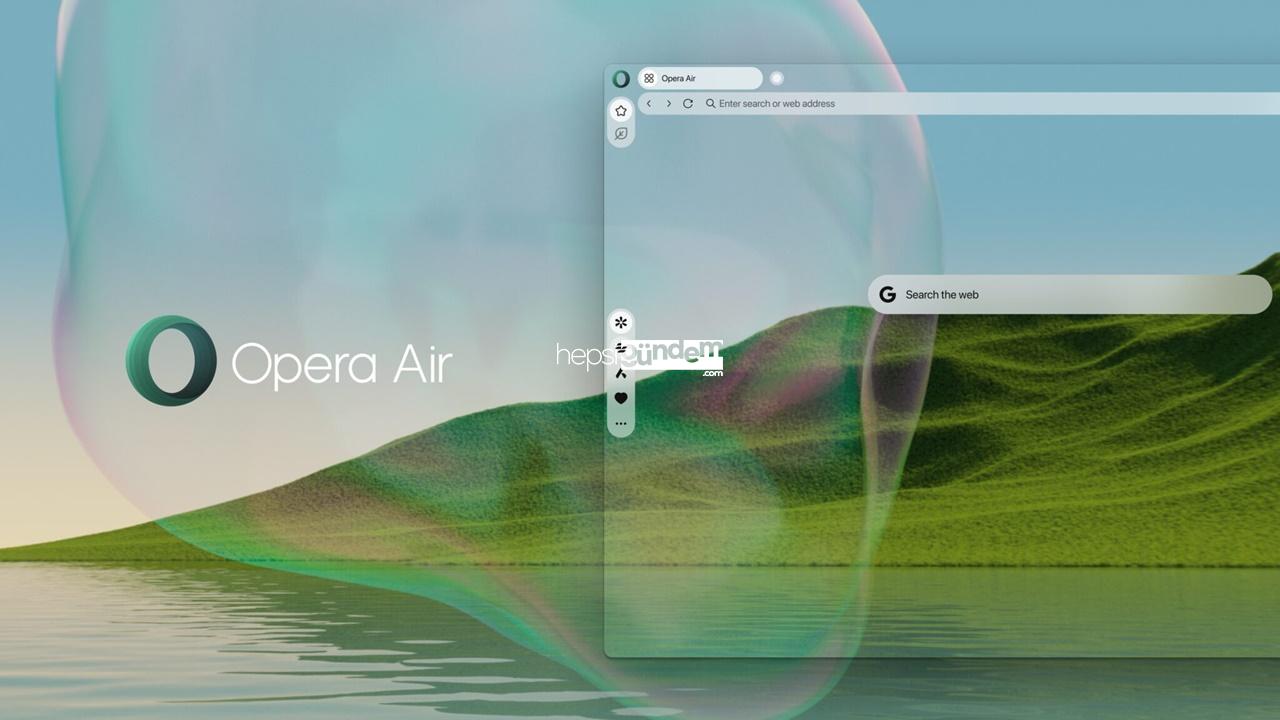Go forward using the right arrow
The image size is (1280, 720).
tap(668, 103)
